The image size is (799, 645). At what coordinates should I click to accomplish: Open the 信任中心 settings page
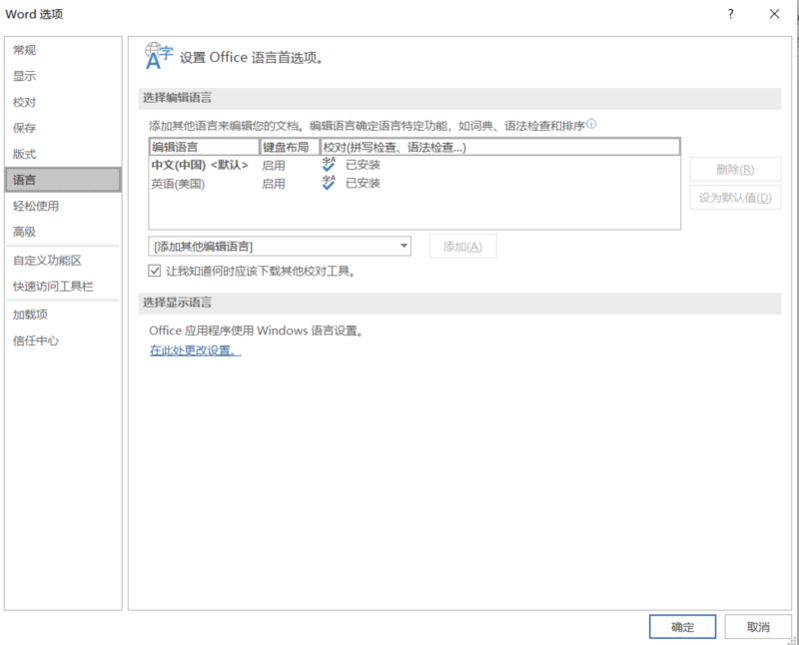coord(36,340)
